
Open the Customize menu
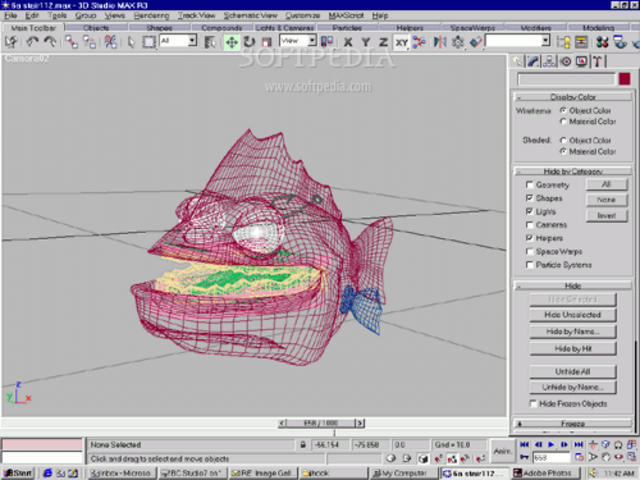coord(302,16)
